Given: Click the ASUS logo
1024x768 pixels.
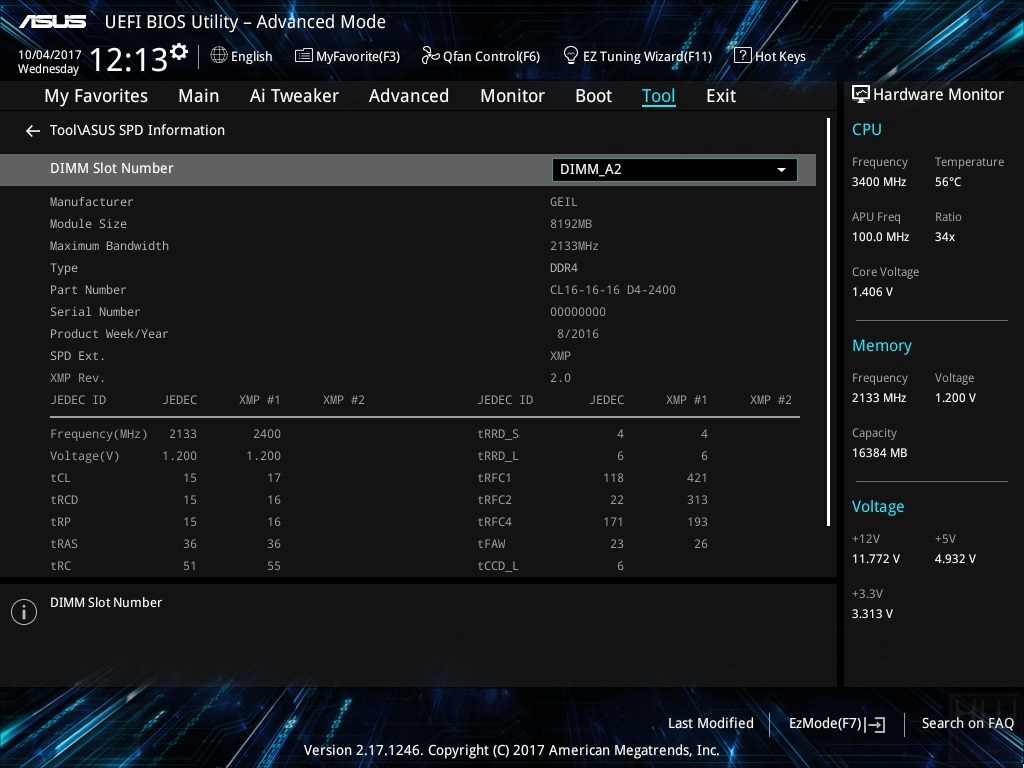Looking at the screenshot, I should [x=52, y=22].
